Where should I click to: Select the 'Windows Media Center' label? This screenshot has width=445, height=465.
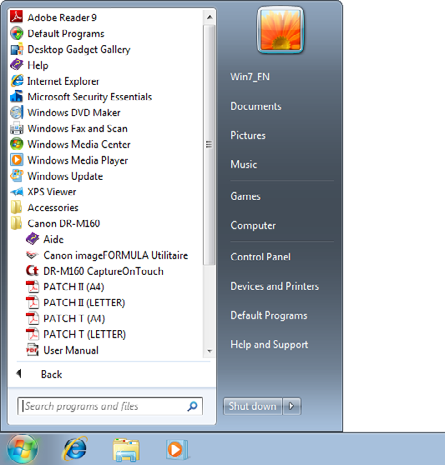[79, 144]
